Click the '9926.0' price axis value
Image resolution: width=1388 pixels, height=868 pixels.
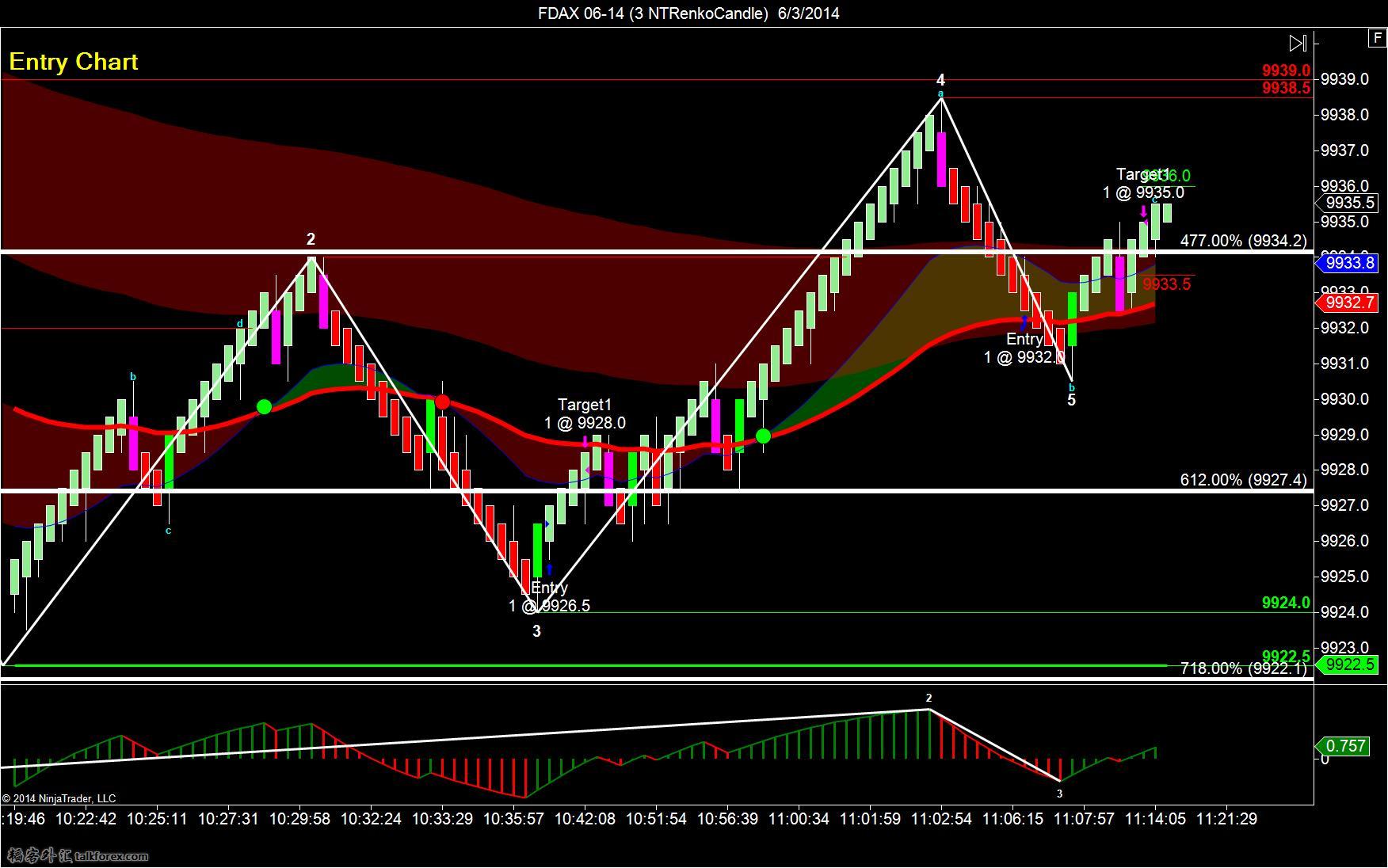(x=1344, y=541)
